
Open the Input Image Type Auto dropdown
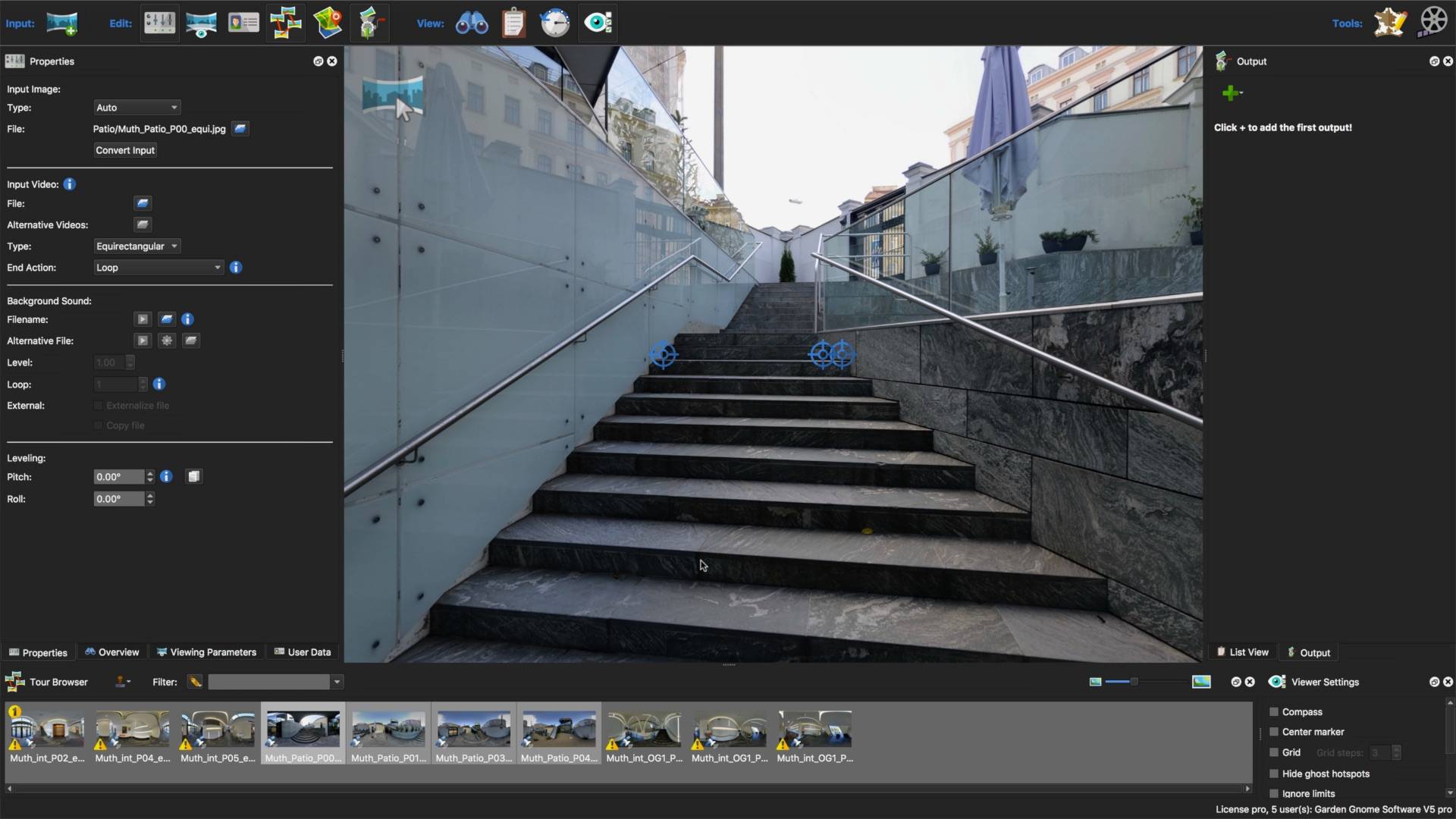(x=136, y=108)
